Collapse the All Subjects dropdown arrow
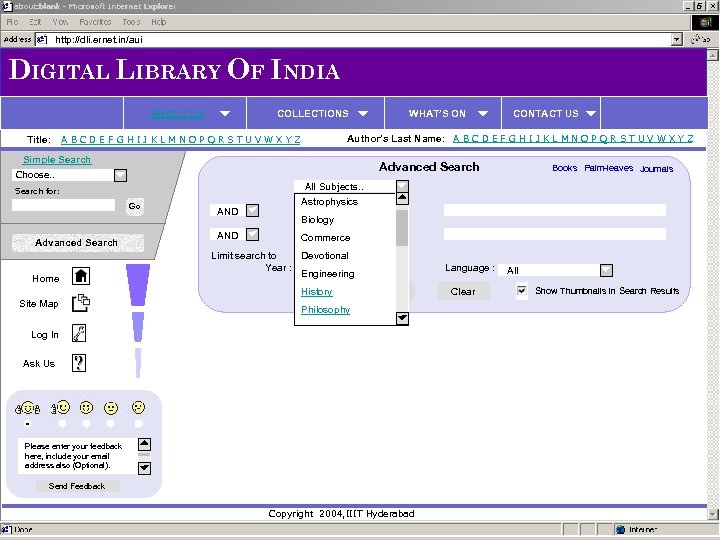 [402, 186]
